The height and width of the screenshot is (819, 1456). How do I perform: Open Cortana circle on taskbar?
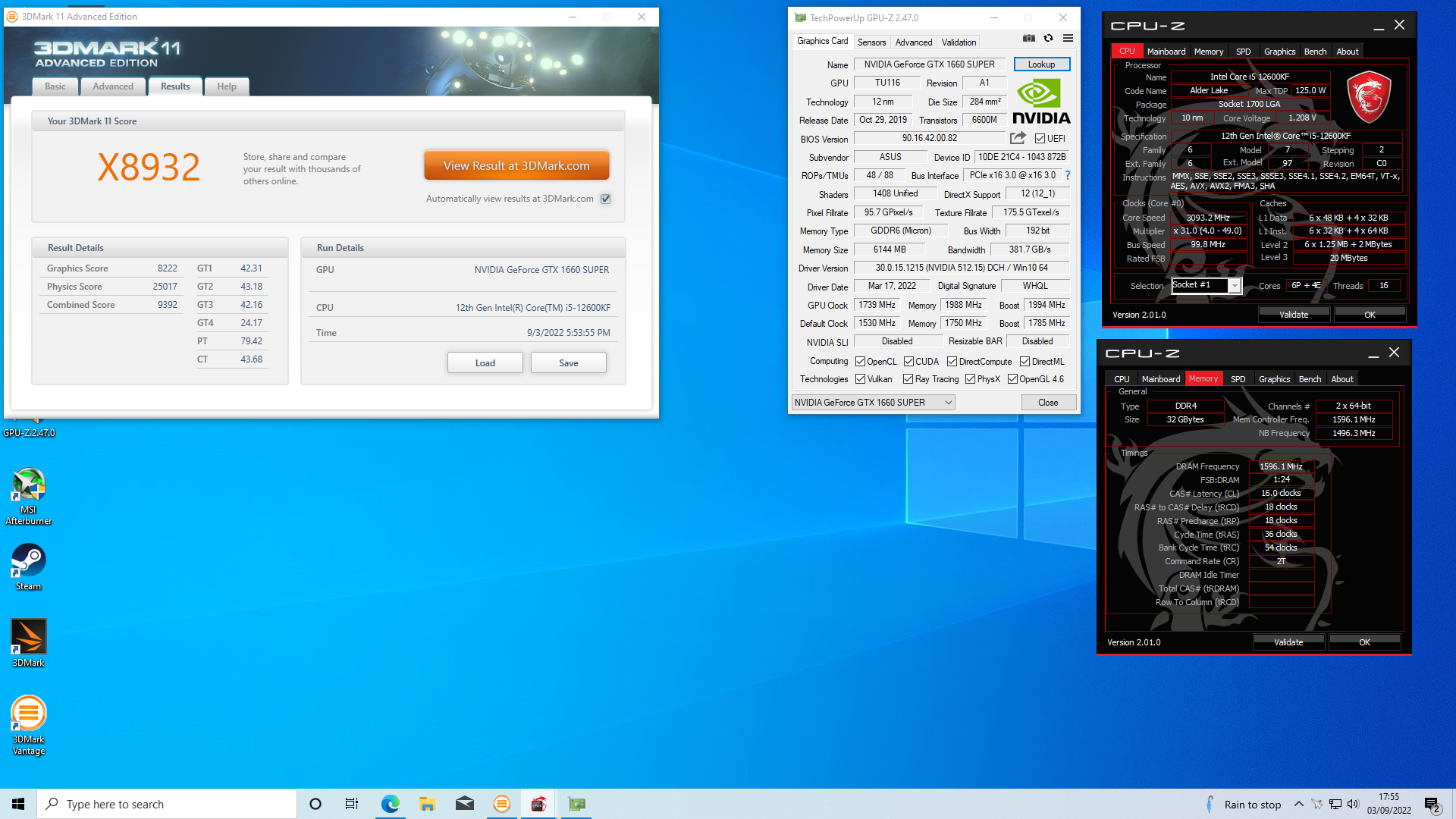tap(315, 804)
